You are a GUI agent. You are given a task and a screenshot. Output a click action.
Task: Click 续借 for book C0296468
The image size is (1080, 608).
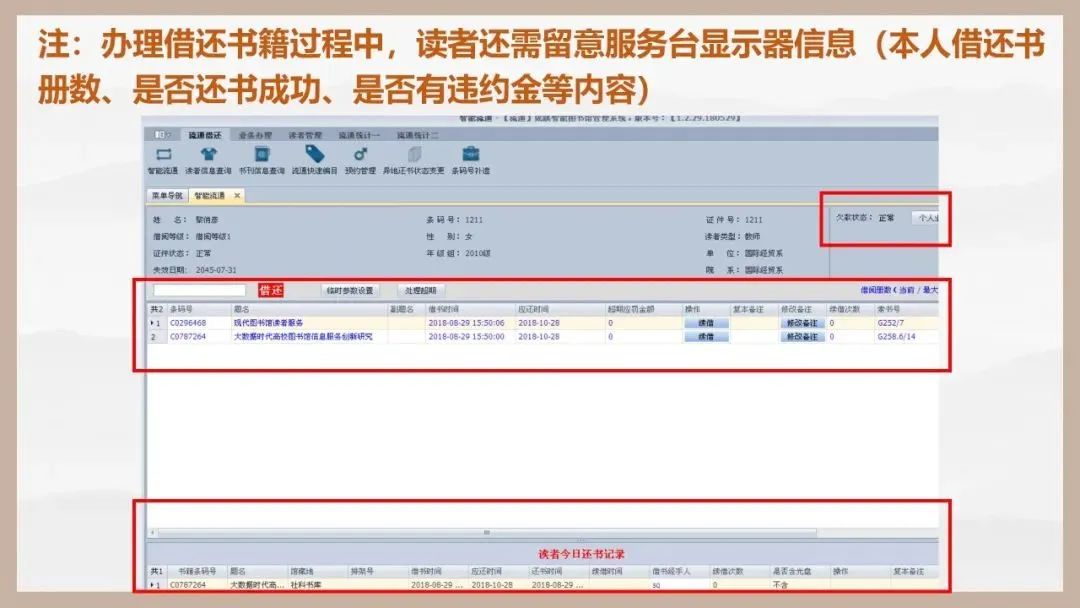pyautogui.click(x=706, y=323)
